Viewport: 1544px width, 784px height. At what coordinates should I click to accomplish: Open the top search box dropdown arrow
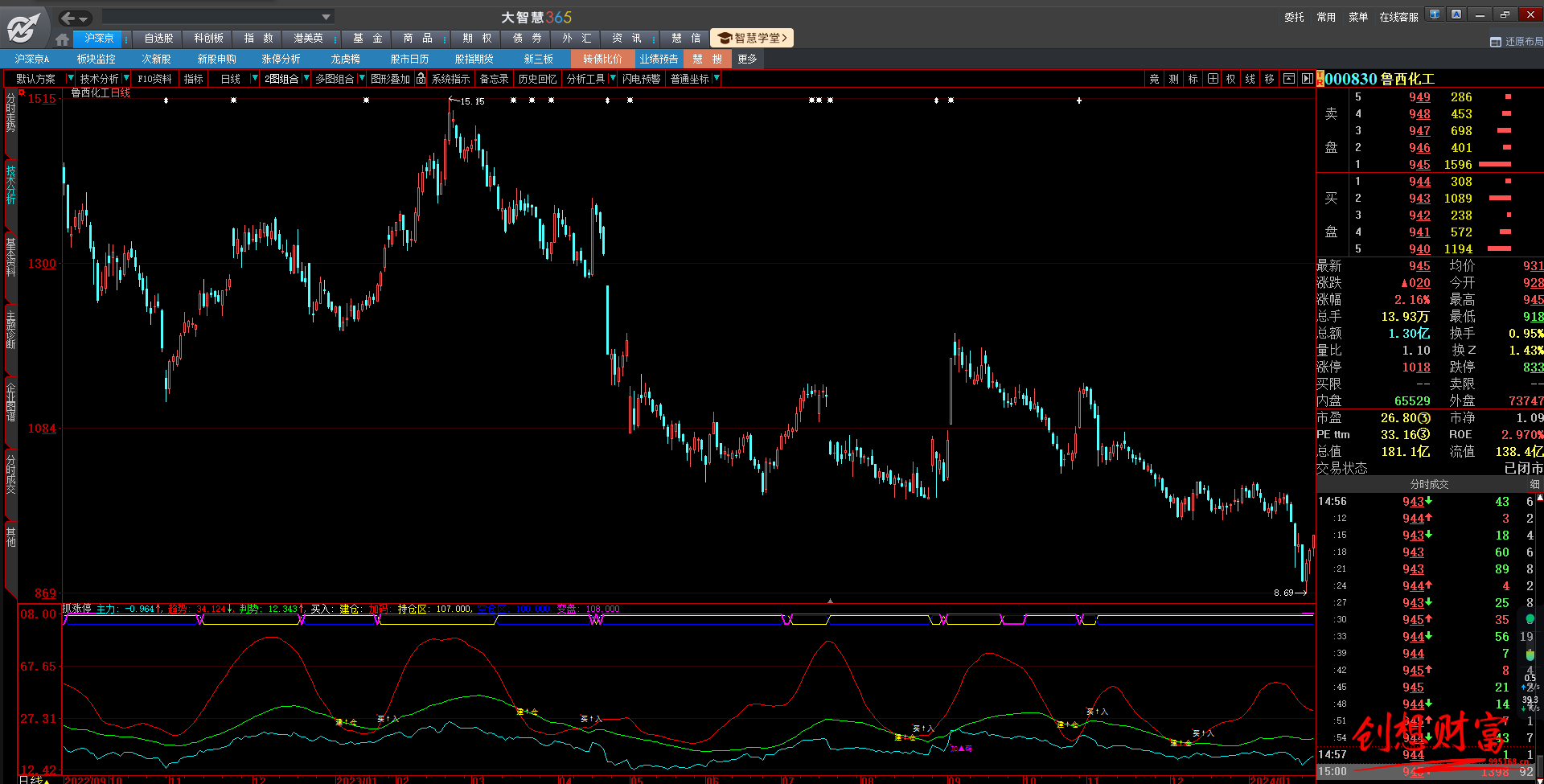pyautogui.click(x=326, y=17)
